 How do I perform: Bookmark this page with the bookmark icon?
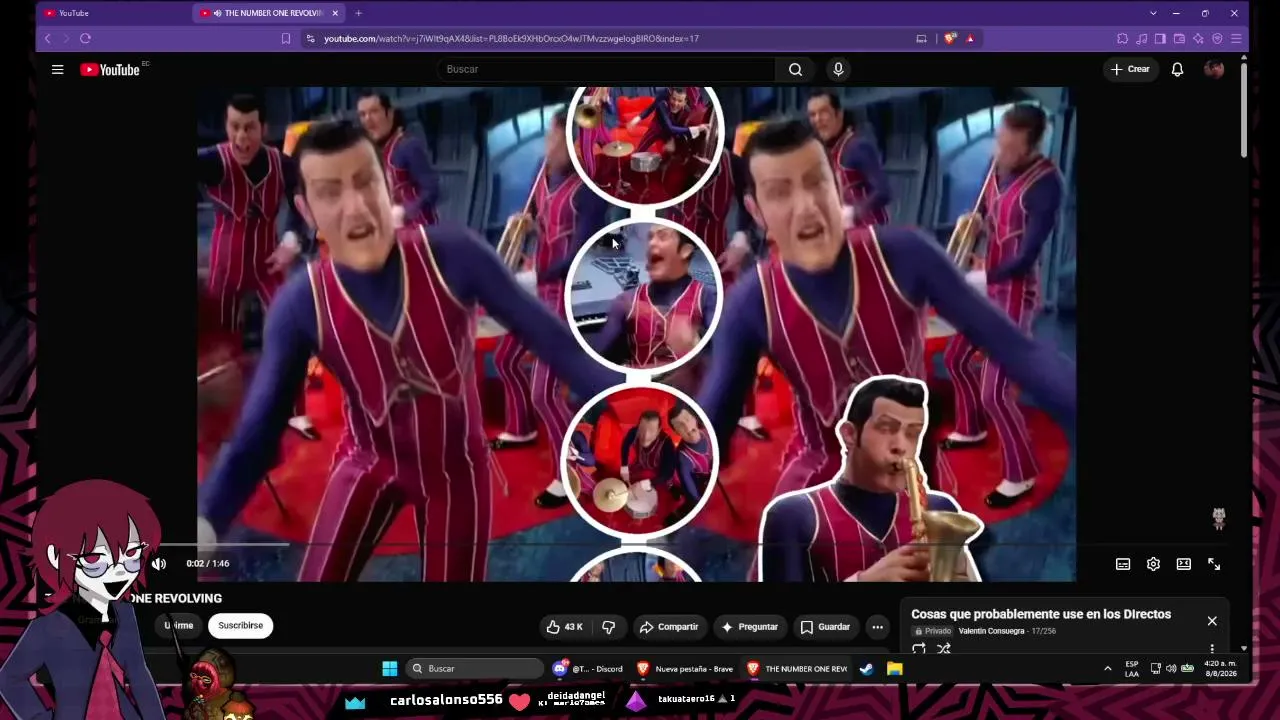click(x=286, y=39)
